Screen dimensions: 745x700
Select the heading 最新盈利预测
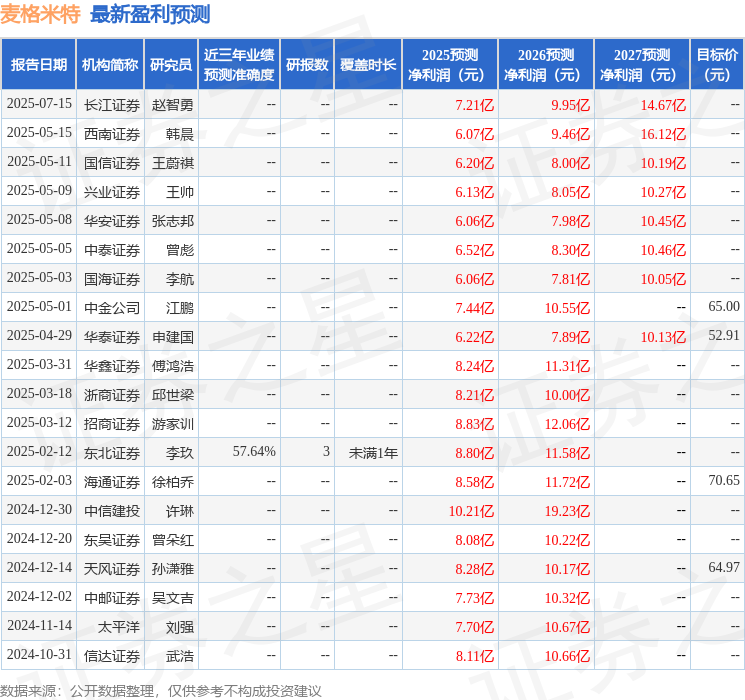click(150, 14)
